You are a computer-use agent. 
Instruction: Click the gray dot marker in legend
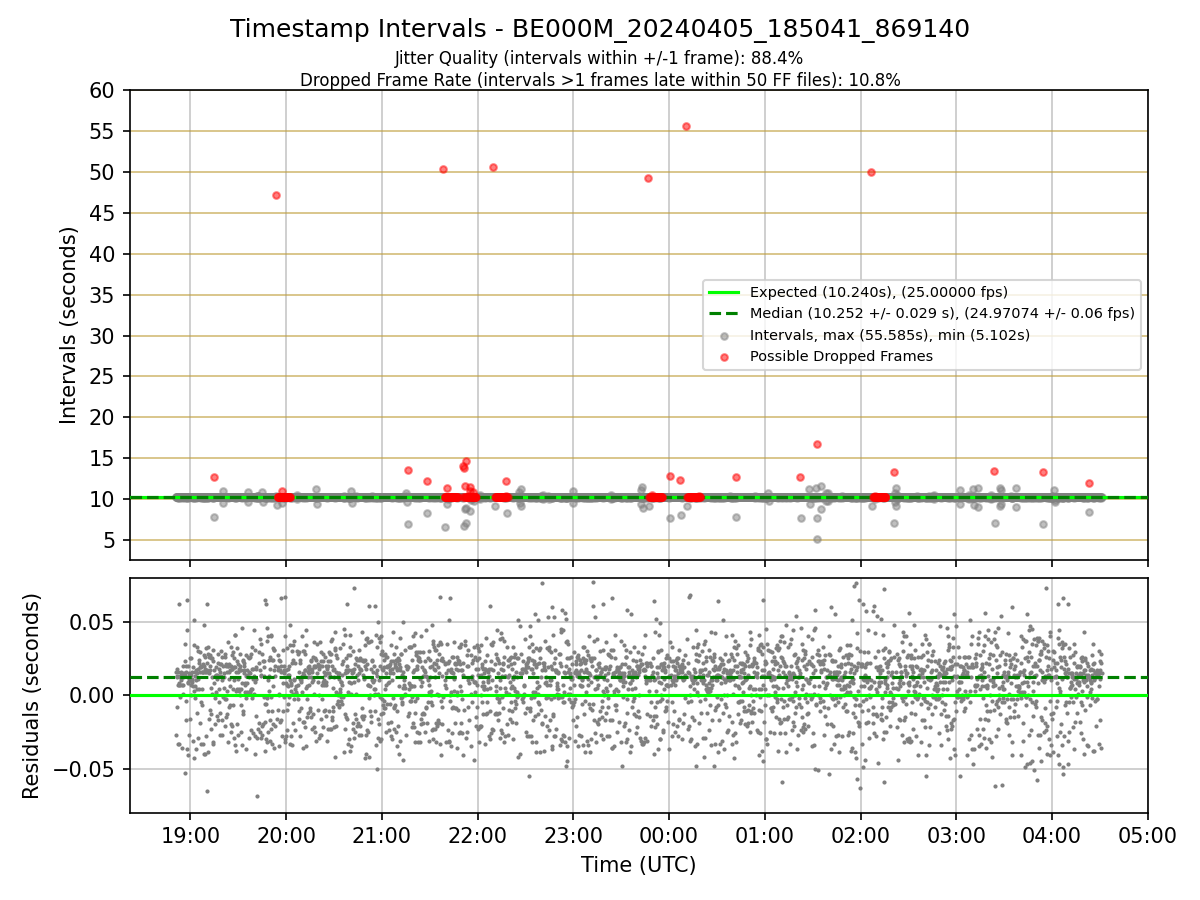pos(724,335)
